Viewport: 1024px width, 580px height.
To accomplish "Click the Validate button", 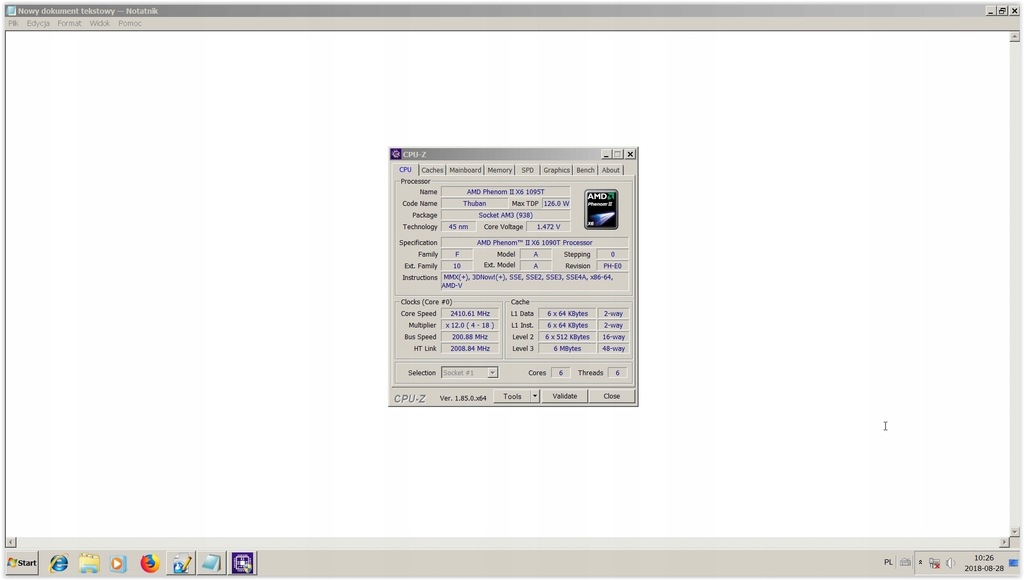I will click(x=565, y=396).
